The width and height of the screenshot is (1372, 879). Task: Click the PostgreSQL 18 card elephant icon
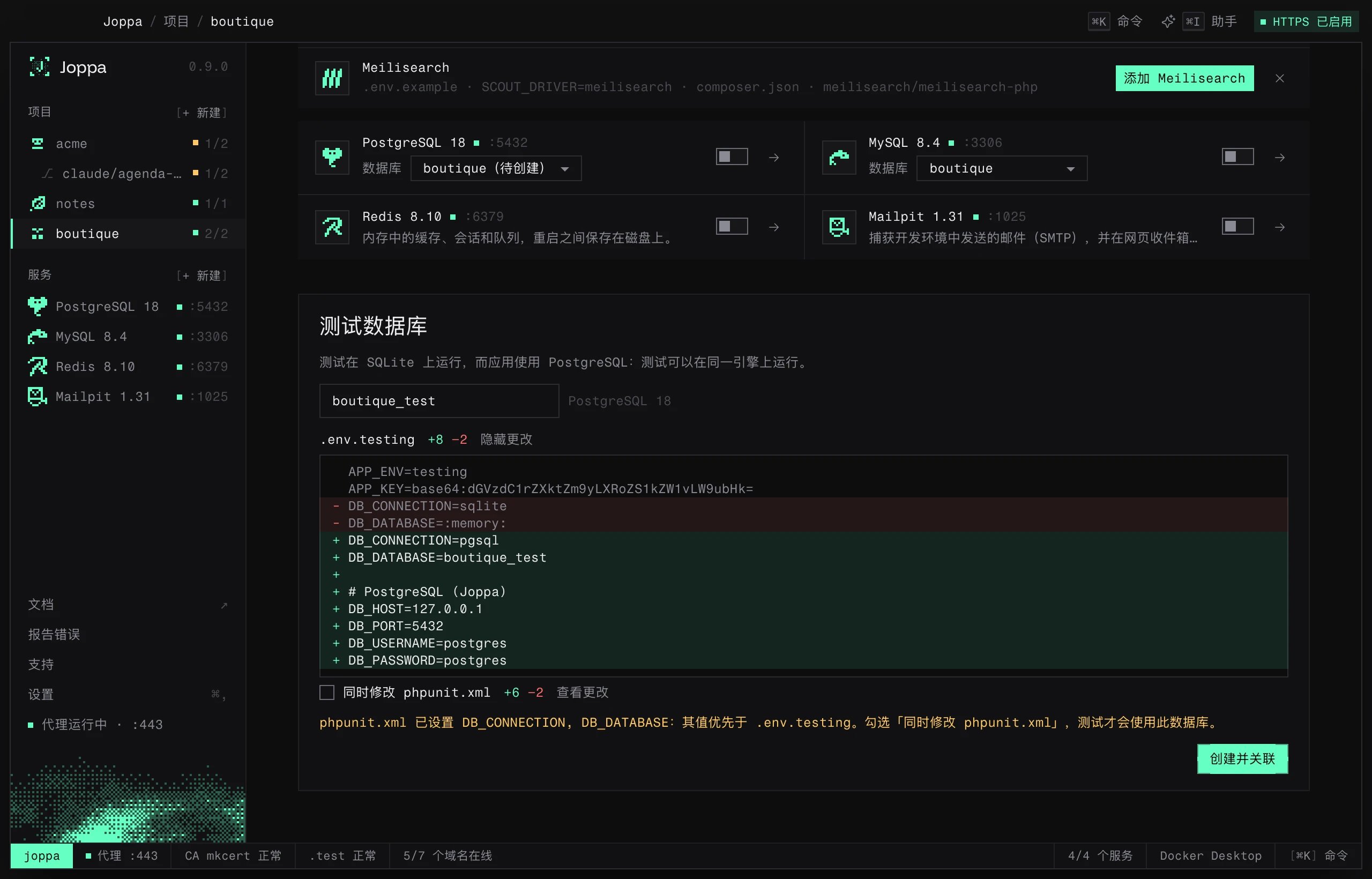332,157
